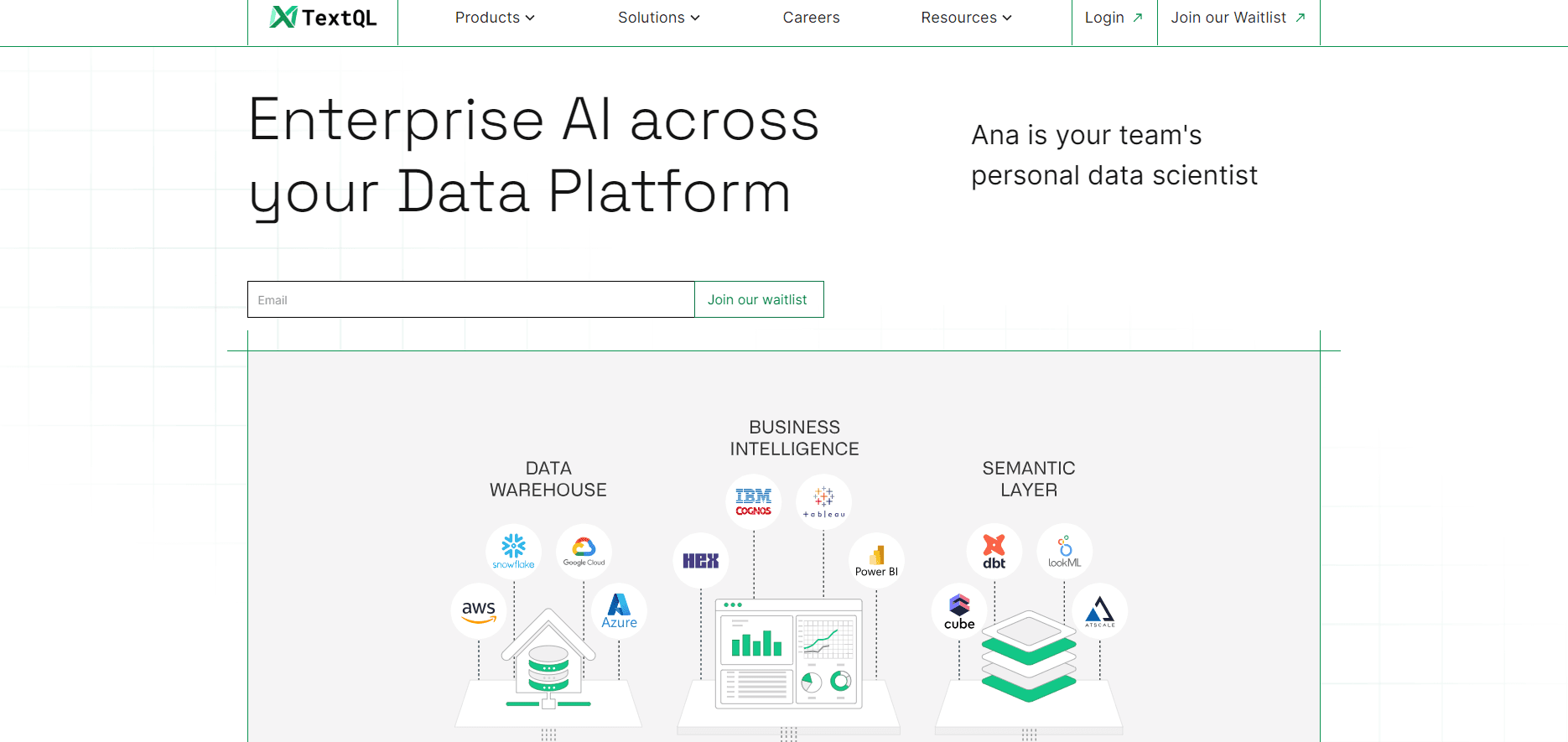
Task: Click the Power BI icon
Action: click(x=876, y=561)
